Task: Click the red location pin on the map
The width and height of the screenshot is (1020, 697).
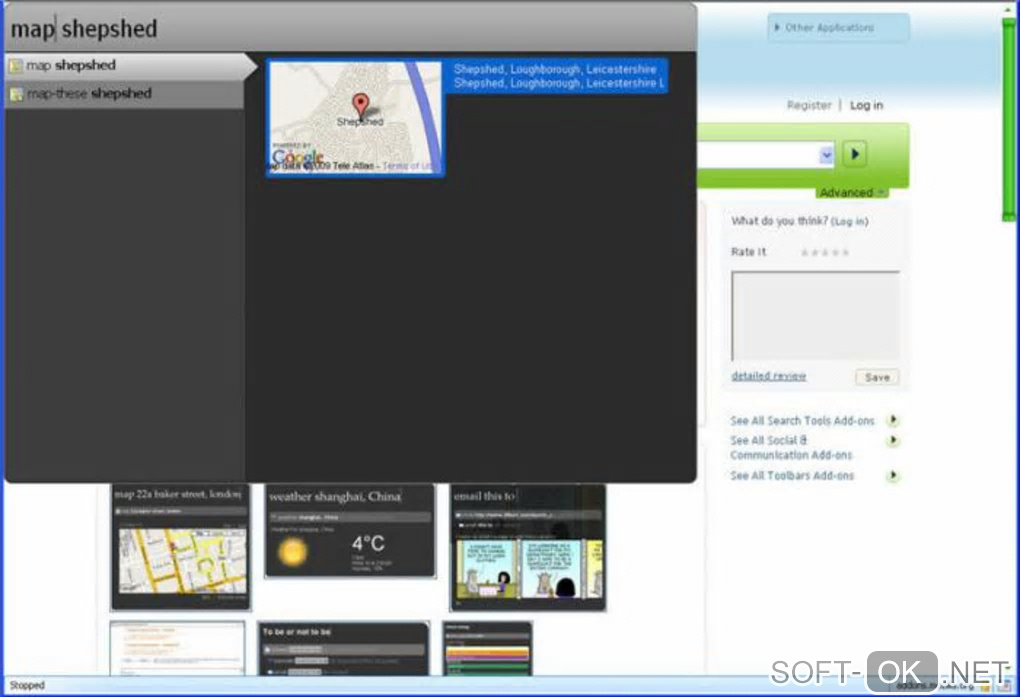Action: click(x=360, y=106)
